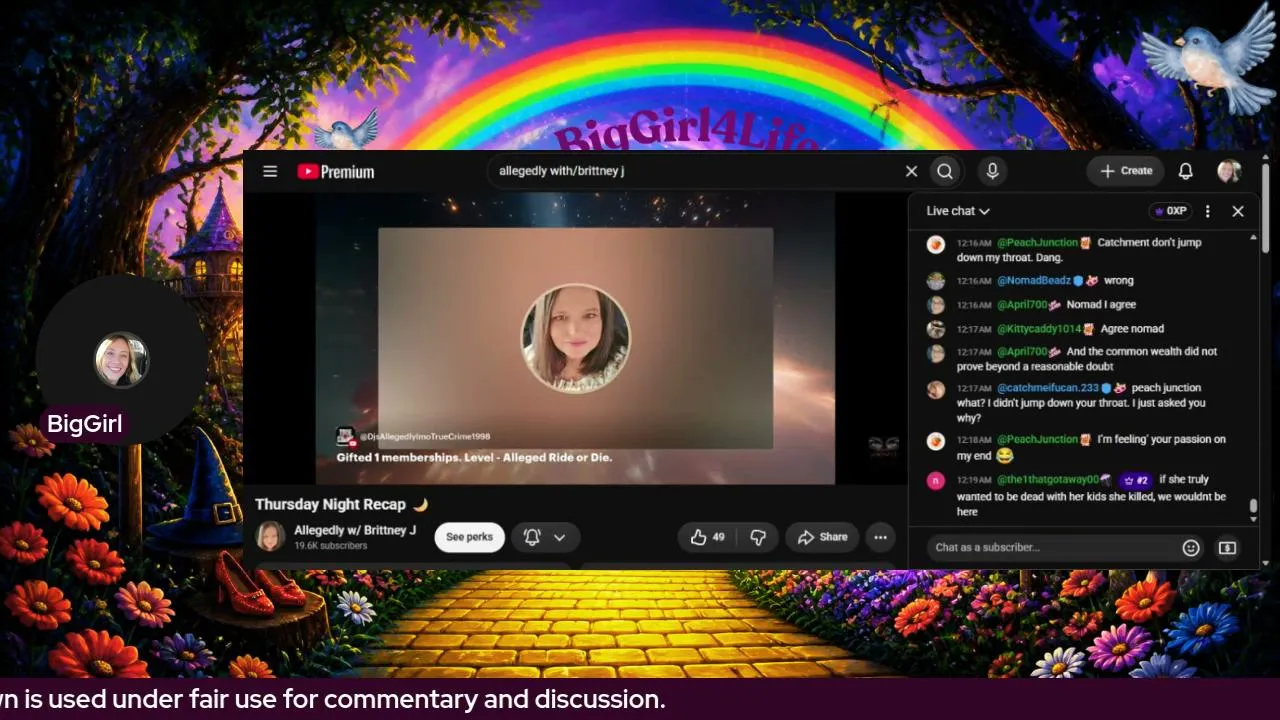Viewport: 1280px width, 720px height.
Task: Open the emoji picker in chat
Action: (x=1190, y=547)
